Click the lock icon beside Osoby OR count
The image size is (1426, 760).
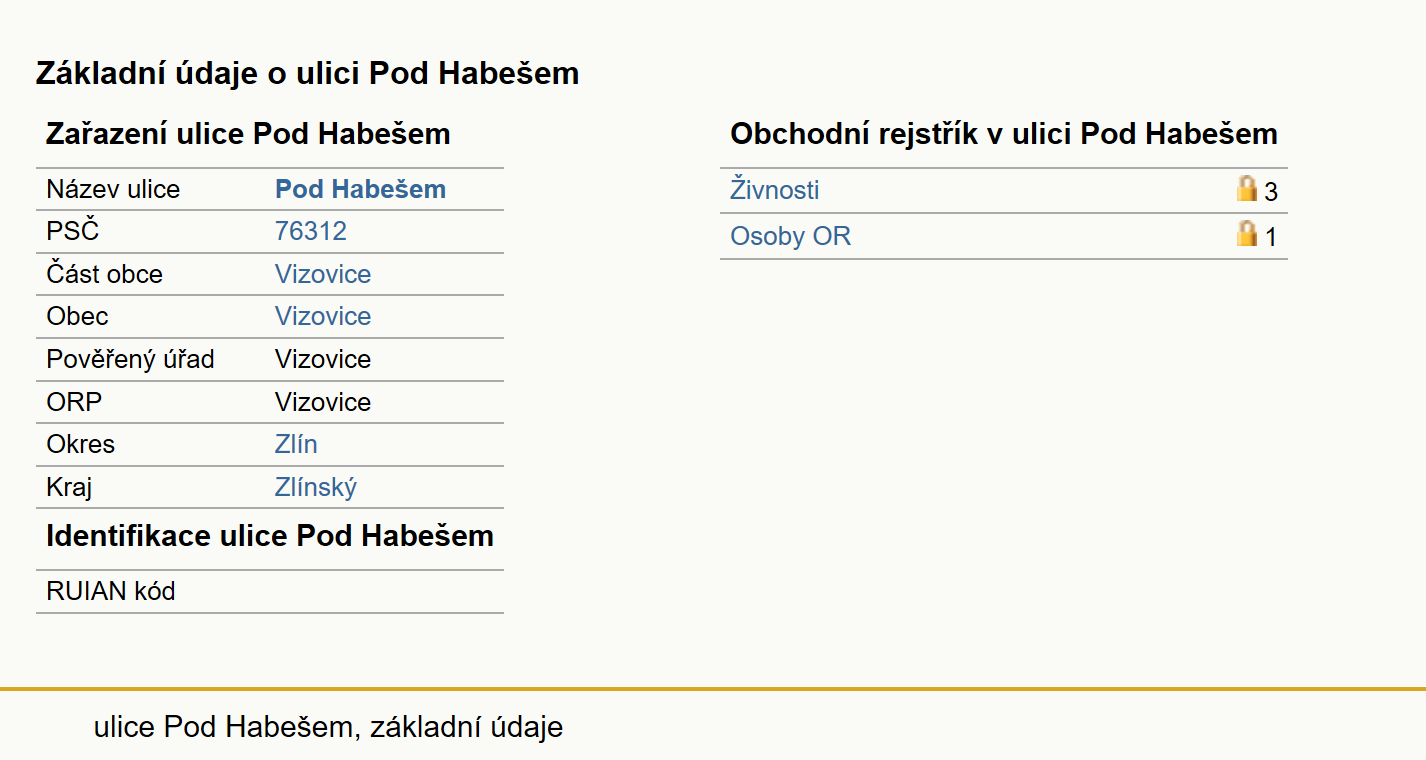coord(1247,234)
